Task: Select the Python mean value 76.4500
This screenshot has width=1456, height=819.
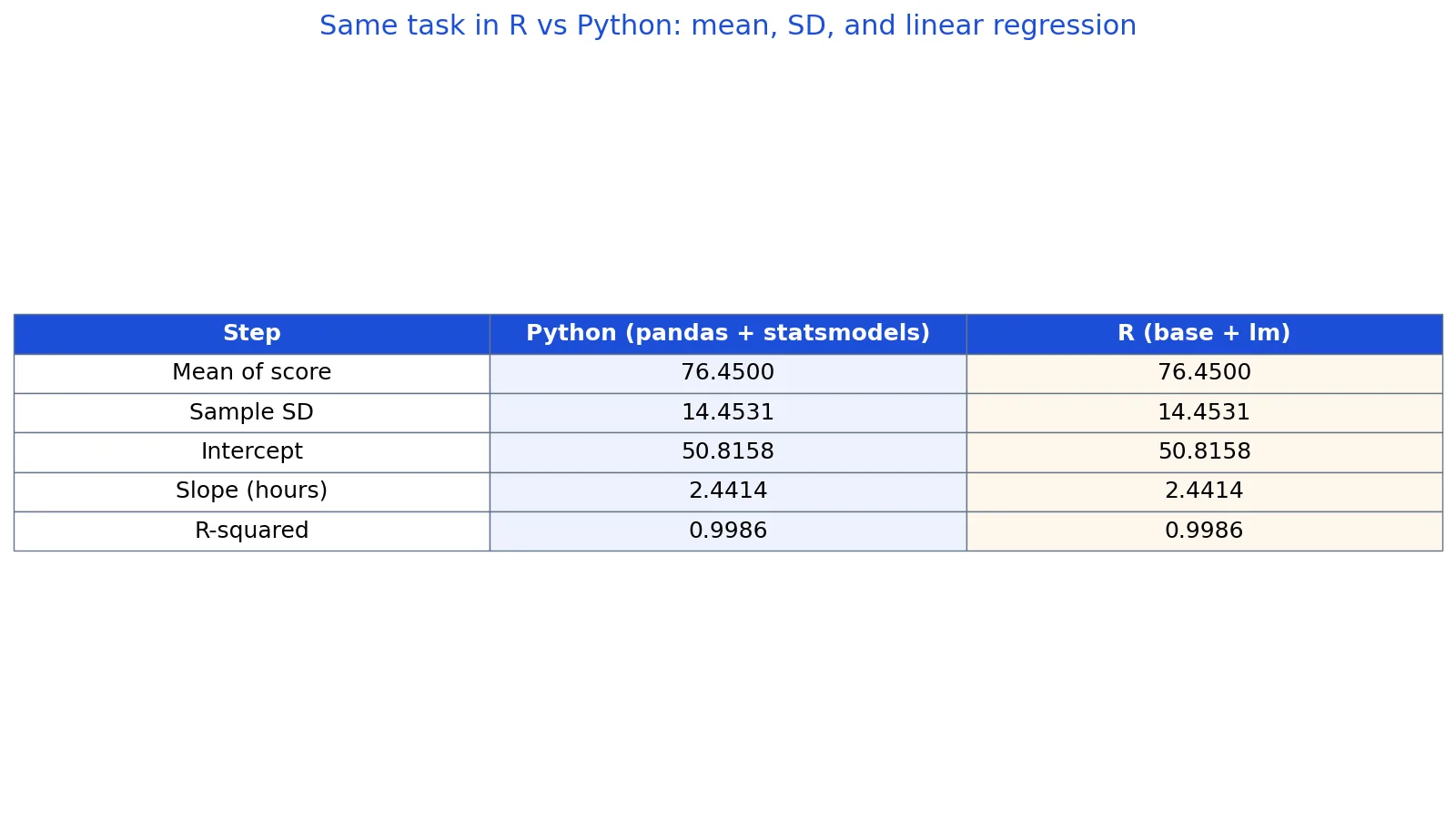Action: click(x=728, y=373)
